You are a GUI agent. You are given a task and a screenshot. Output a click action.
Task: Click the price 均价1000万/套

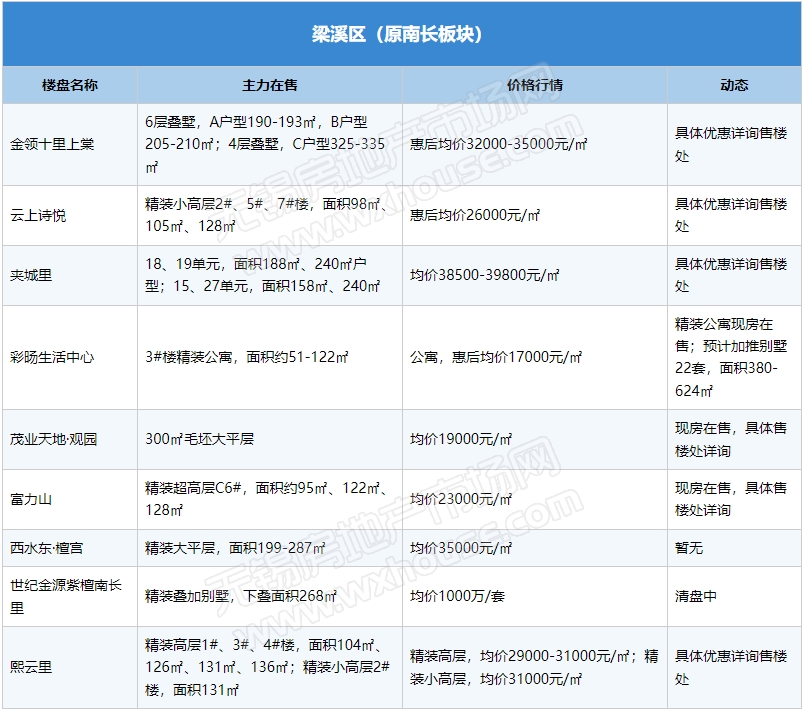pos(457,596)
